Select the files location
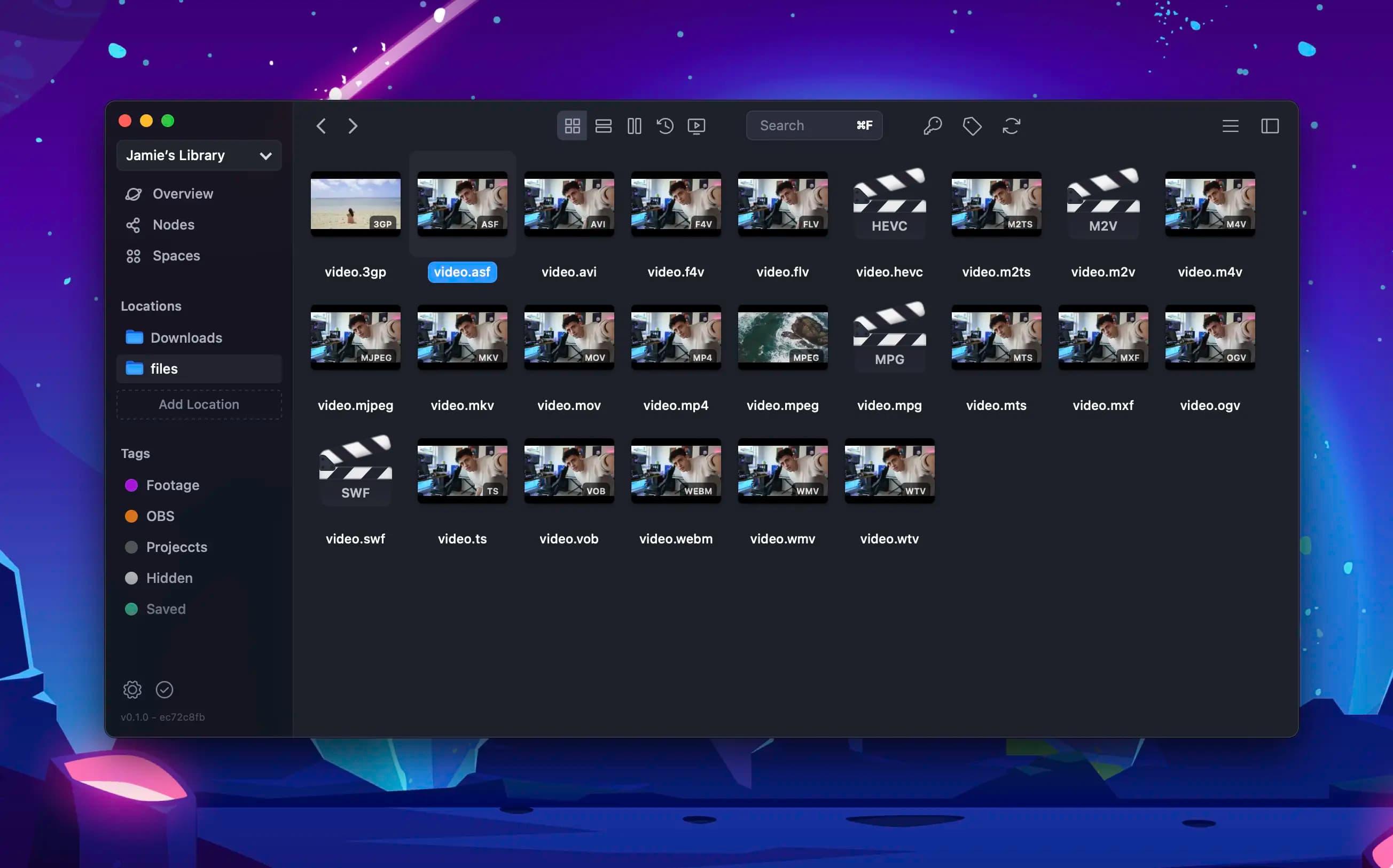Viewport: 1393px width, 868px height. pyautogui.click(x=199, y=368)
